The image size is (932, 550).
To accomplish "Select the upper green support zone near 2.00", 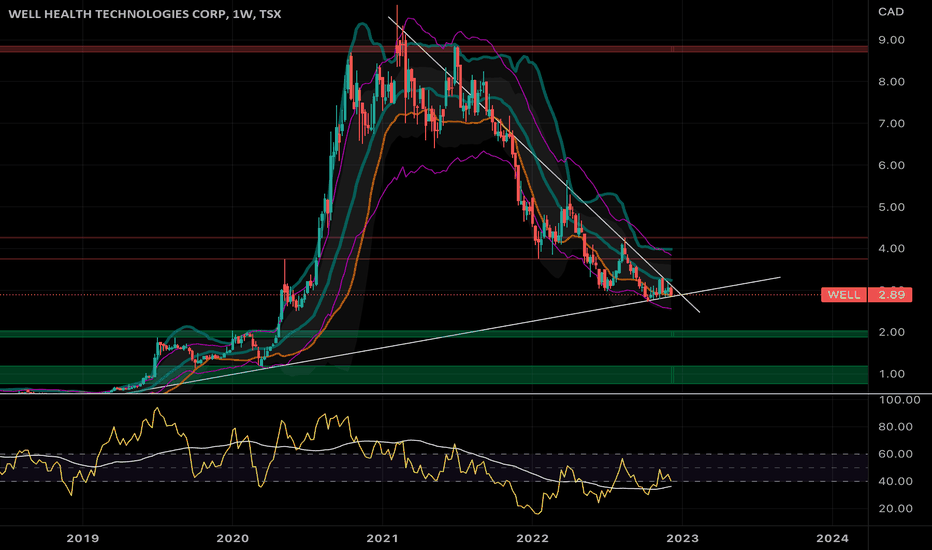I will 434,334.
